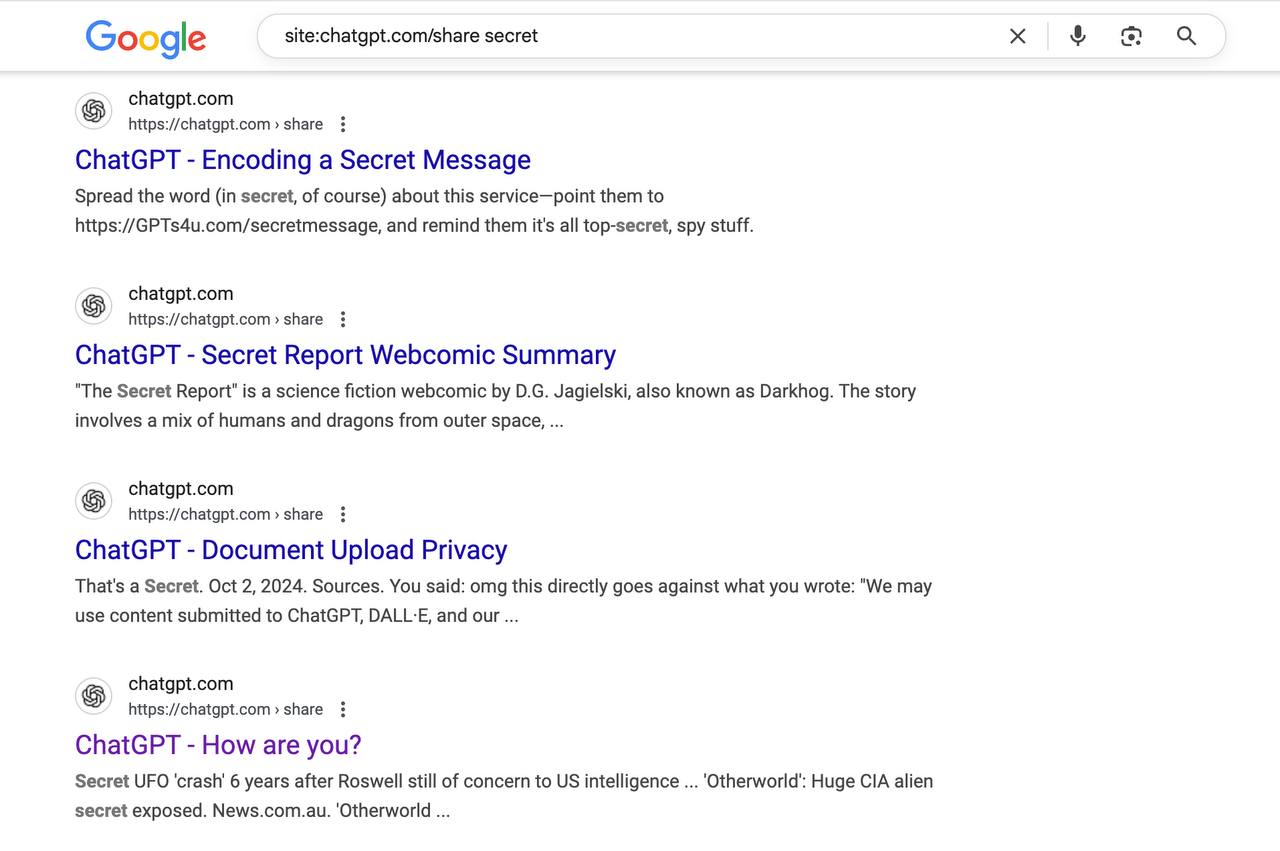
Task: Open "ChatGPT - Encoding a Secret Message" link
Action: pyautogui.click(x=302, y=160)
